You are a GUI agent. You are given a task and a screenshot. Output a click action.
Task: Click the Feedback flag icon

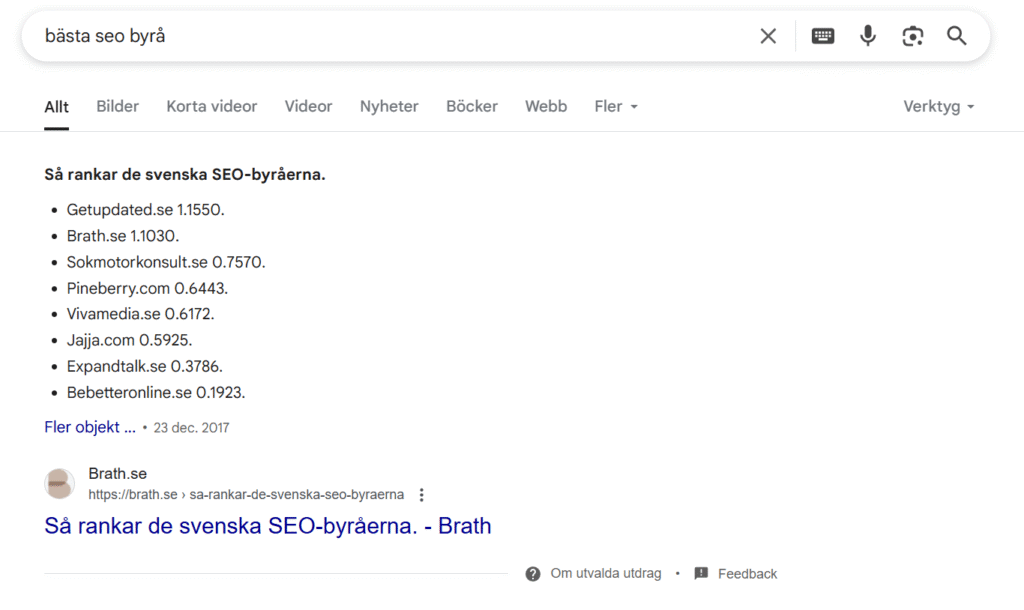(701, 573)
